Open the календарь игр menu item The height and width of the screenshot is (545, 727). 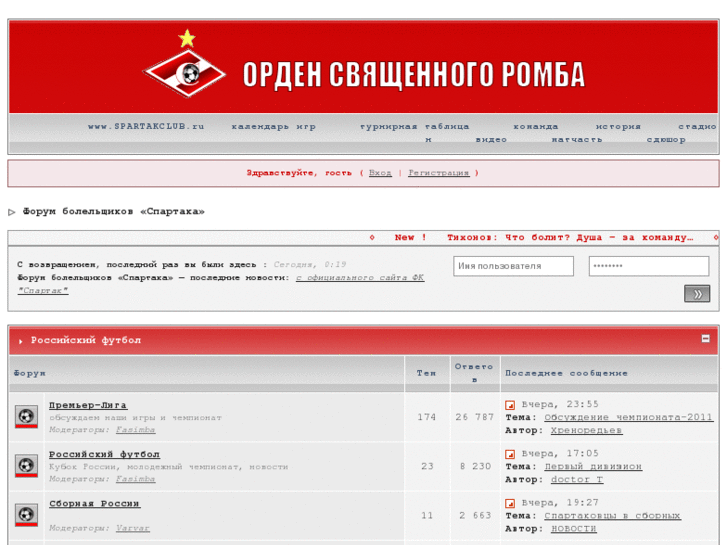click(274, 126)
